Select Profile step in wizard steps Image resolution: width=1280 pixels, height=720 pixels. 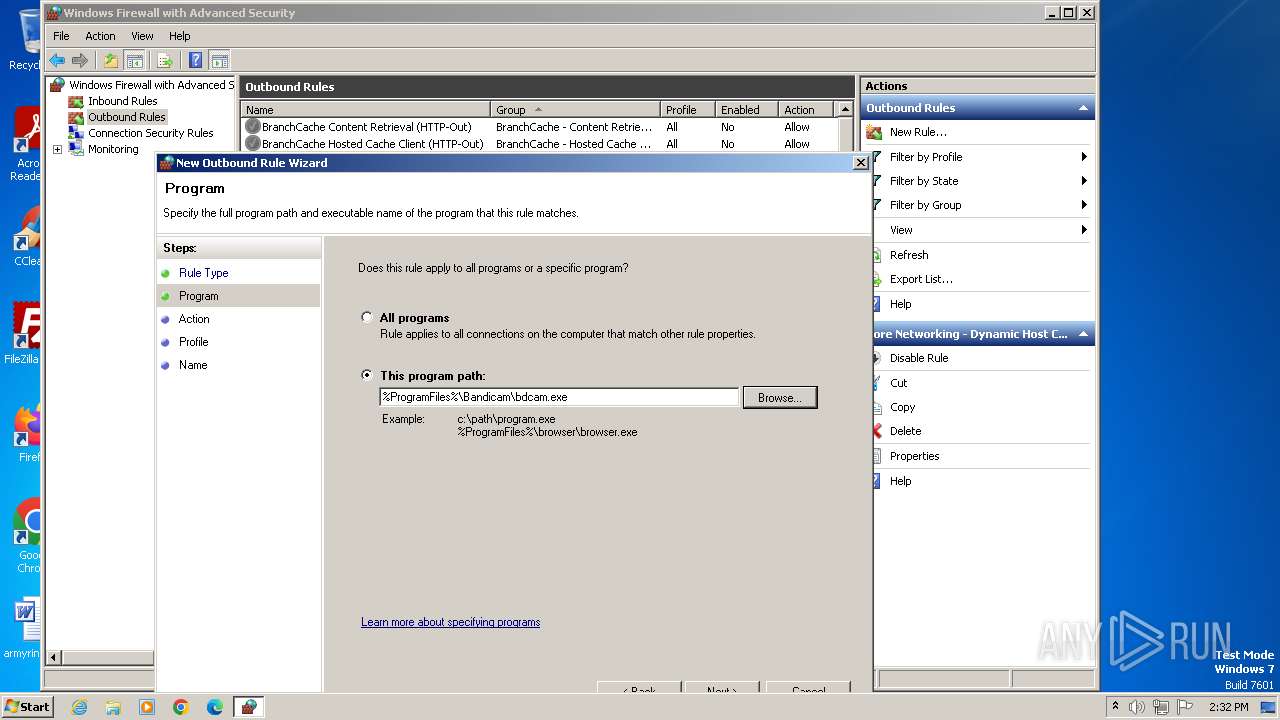193,342
